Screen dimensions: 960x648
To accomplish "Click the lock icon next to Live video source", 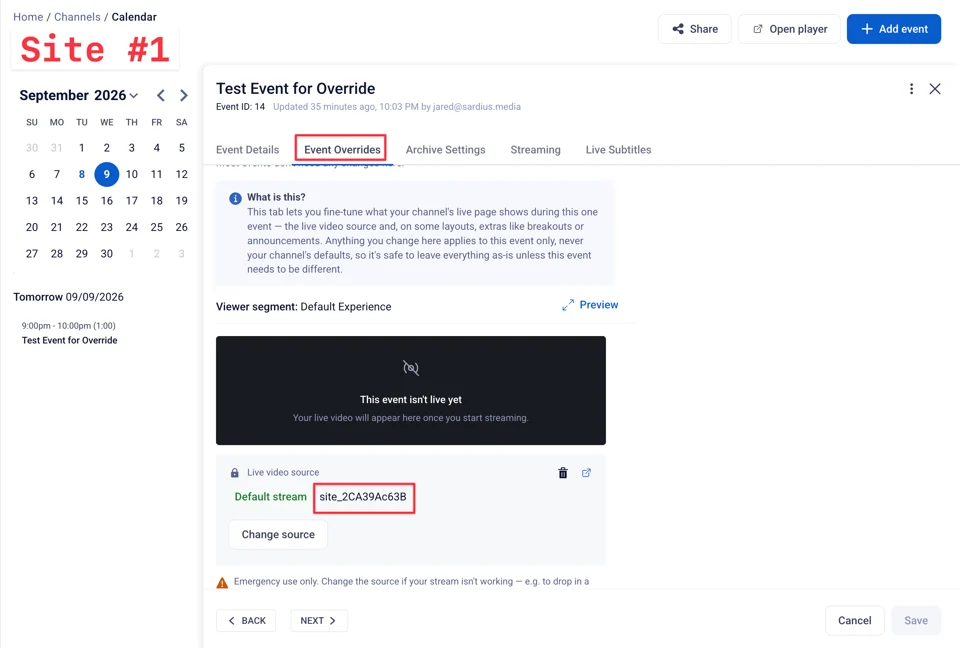I will point(234,473).
